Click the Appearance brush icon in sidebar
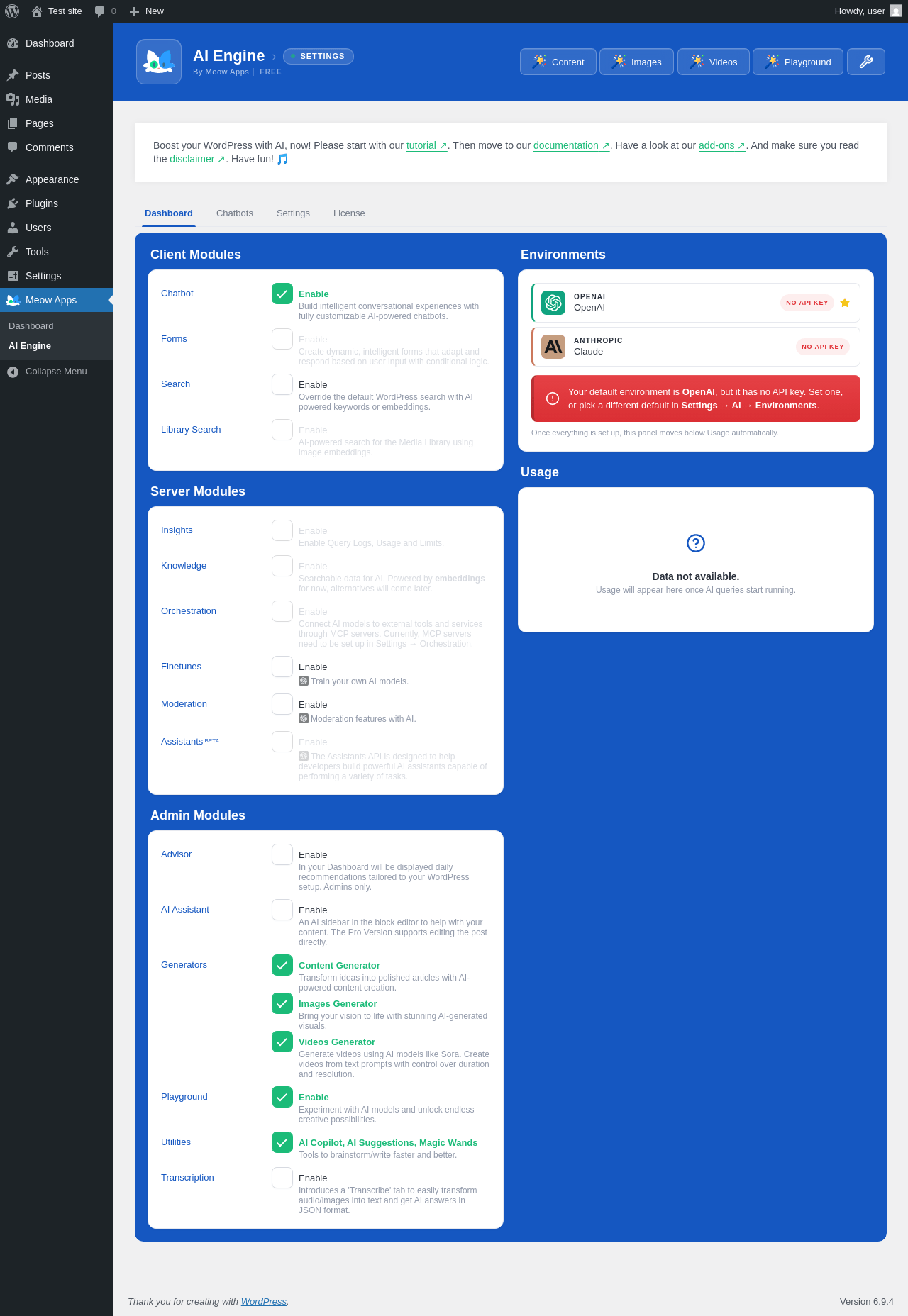Viewport: 908px width, 1316px height. [x=13, y=179]
